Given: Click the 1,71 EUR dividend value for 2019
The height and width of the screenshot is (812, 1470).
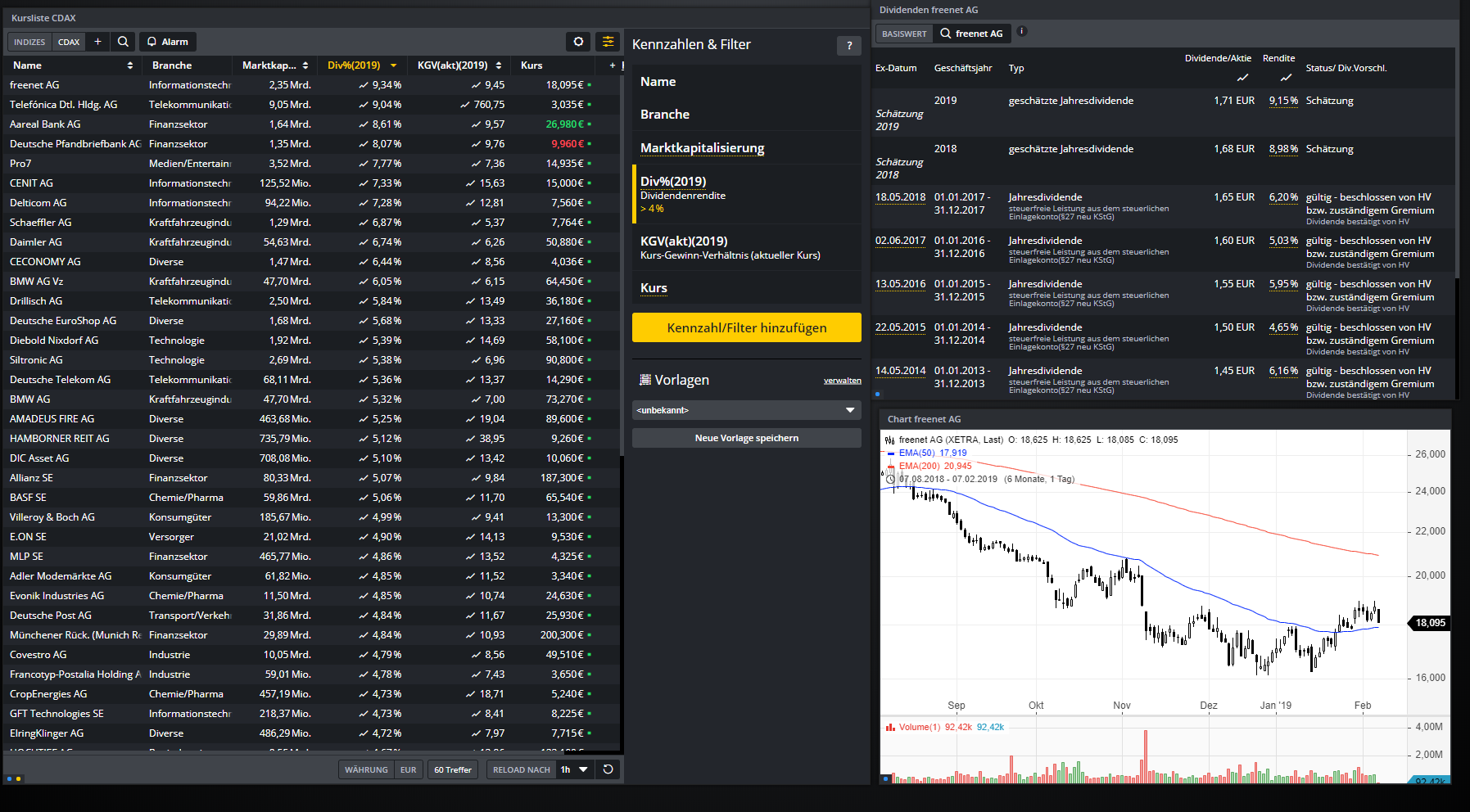Looking at the screenshot, I should (x=1234, y=101).
